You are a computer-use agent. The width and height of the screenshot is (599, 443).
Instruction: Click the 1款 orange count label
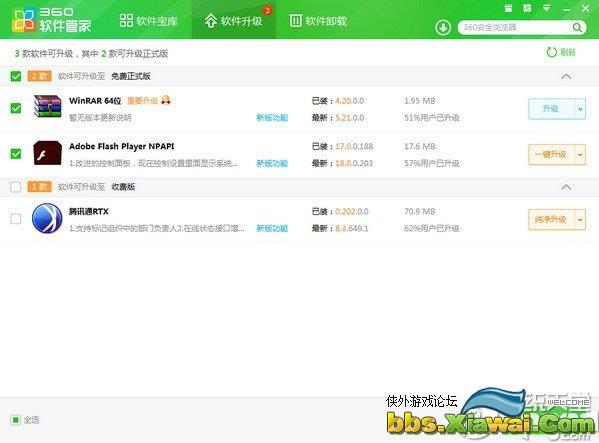[39, 187]
